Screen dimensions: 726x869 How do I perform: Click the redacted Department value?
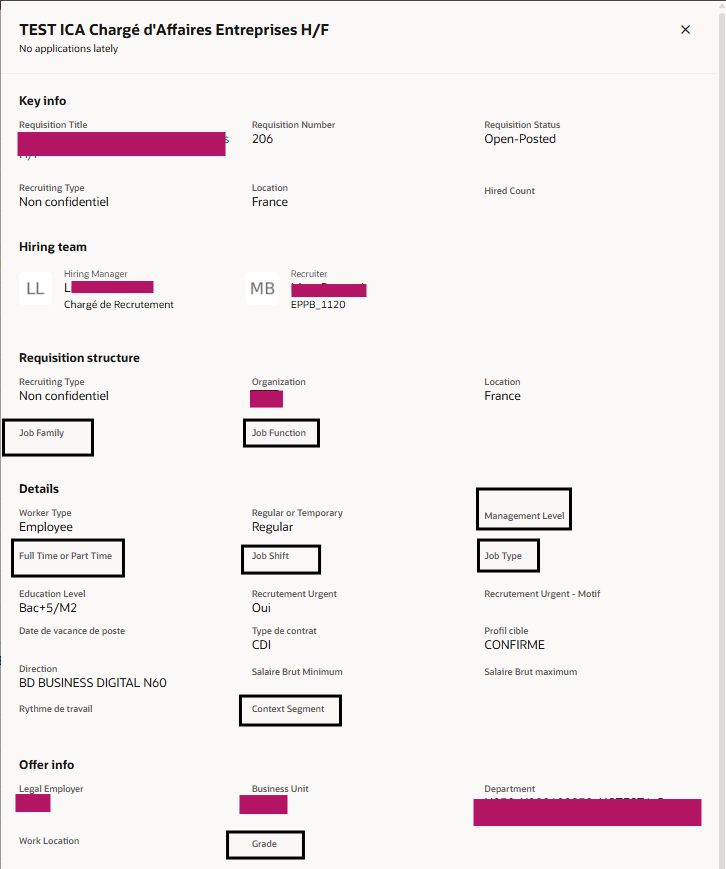tap(587, 812)
